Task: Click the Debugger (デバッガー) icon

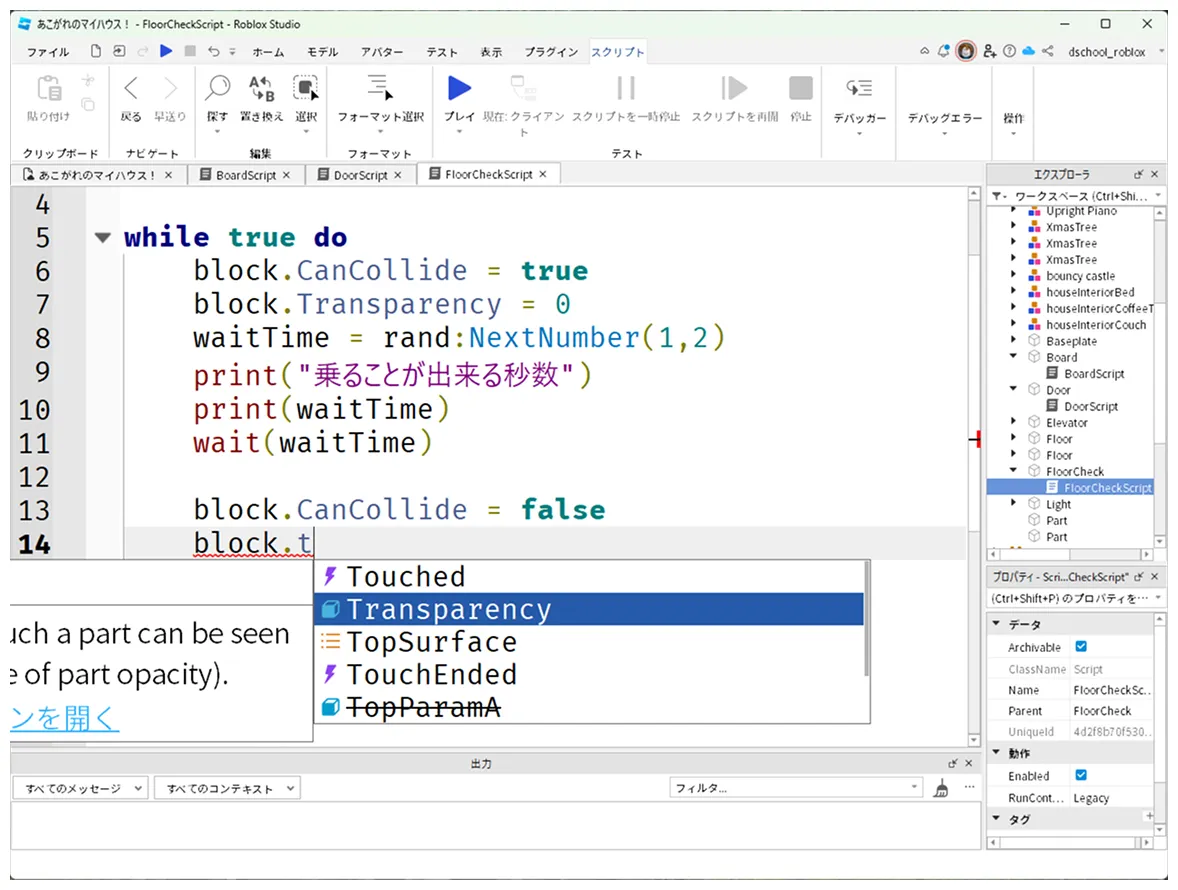Action: point(859,90)
